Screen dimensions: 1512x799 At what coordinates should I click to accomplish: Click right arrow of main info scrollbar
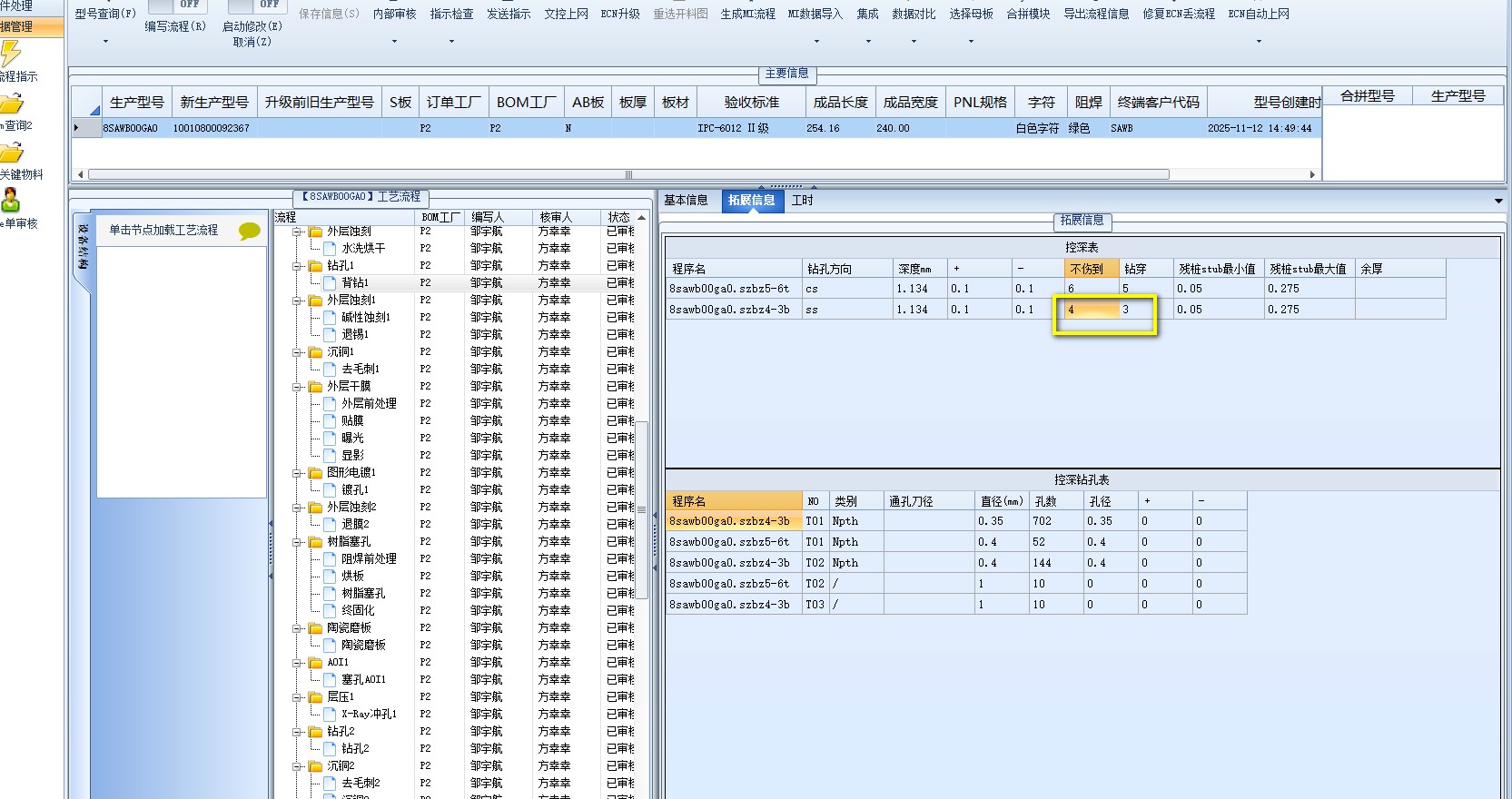coord(1312,174)
